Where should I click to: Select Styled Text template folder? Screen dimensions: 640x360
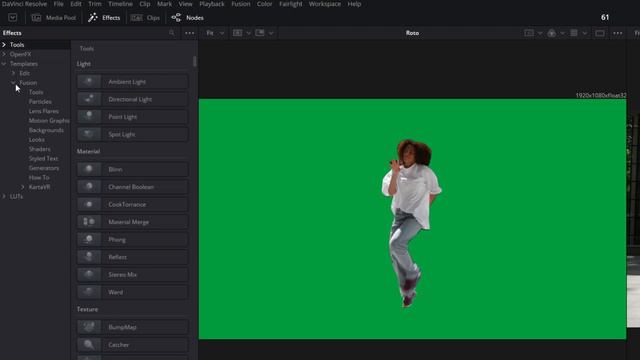click(43, 158)
